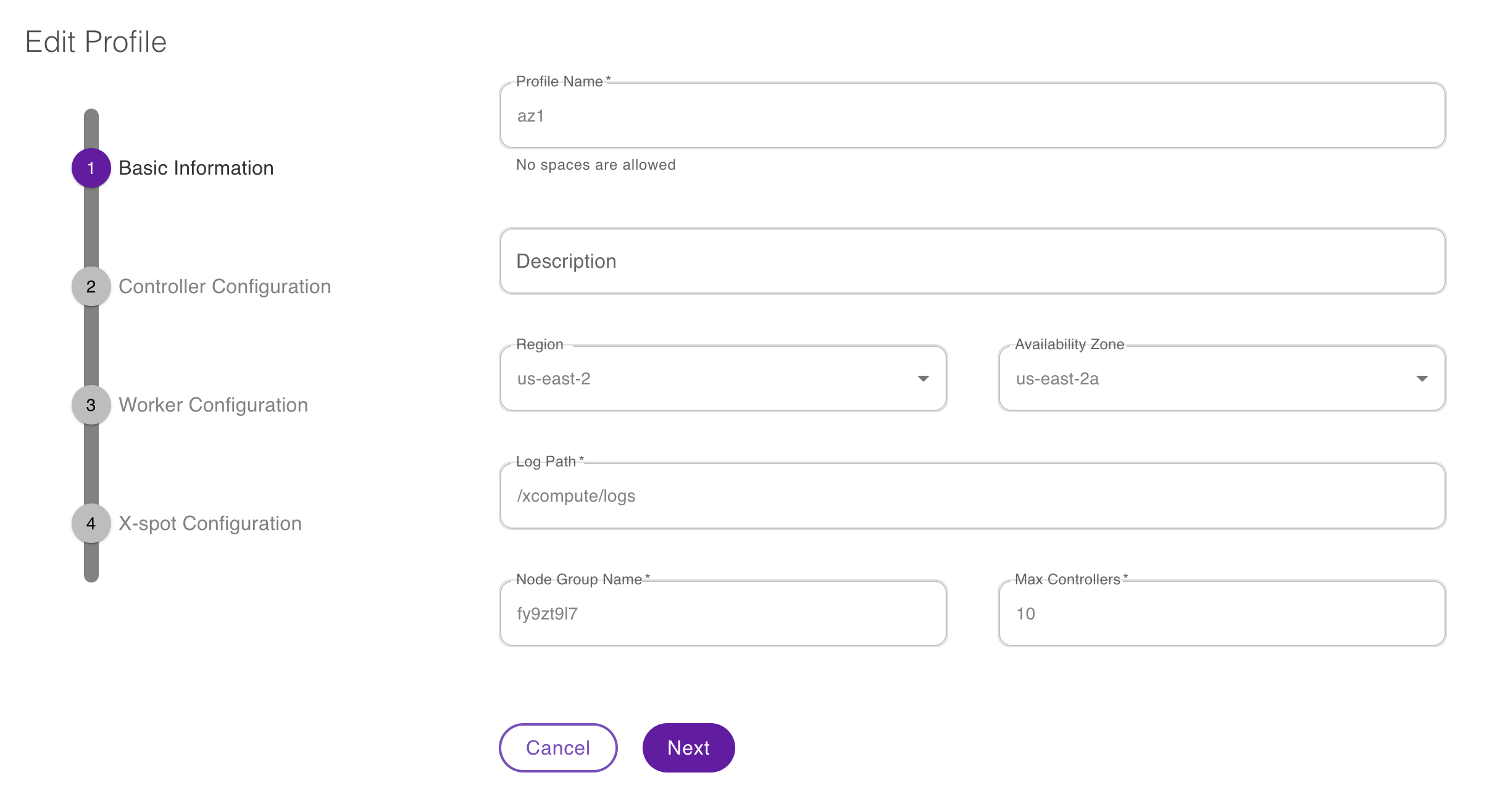Click the step 1 circle icon
Viewport: 1505px width, 812px height.
[91, 168]
